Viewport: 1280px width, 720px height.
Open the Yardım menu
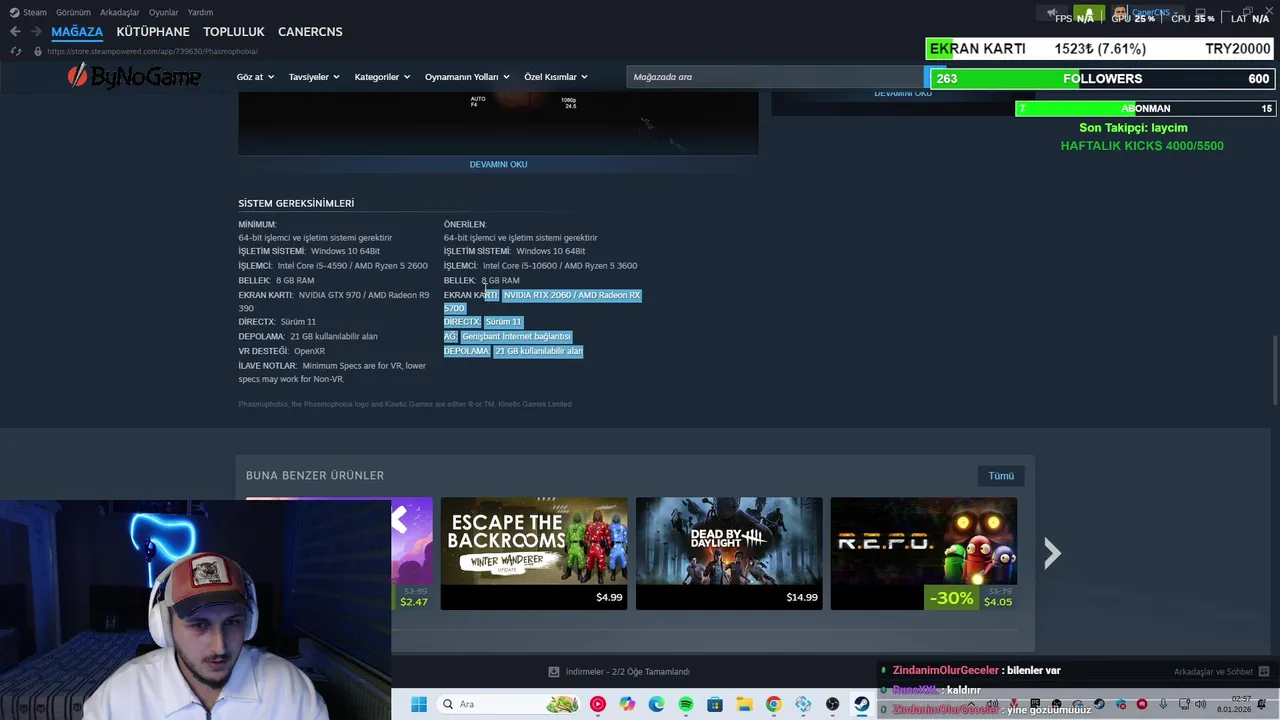click(200, 12)
